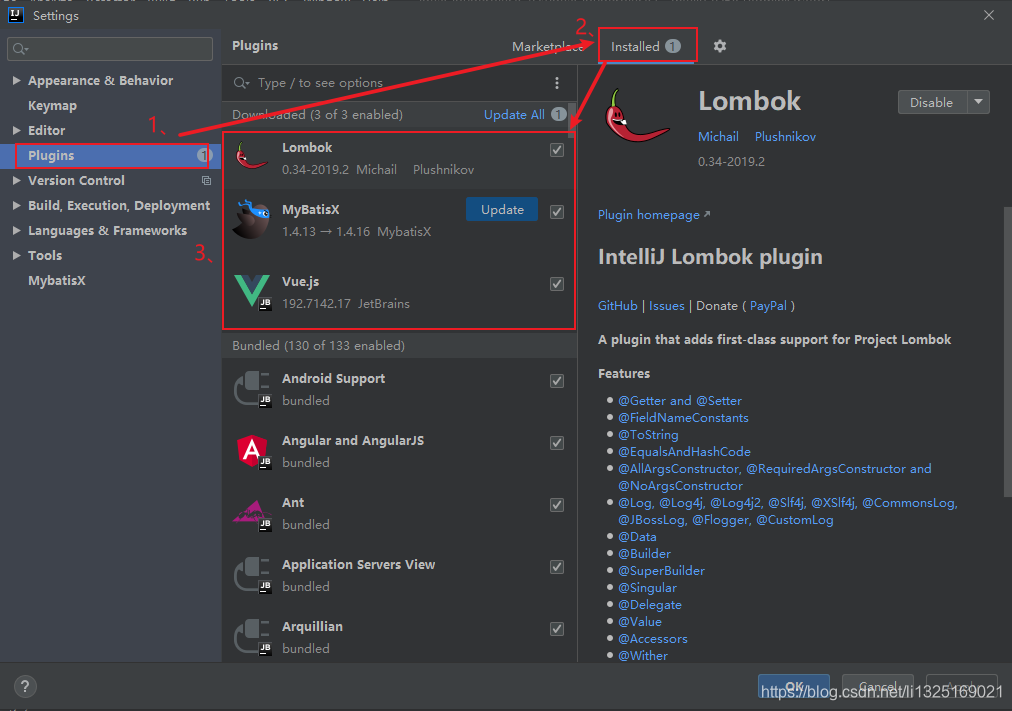Open the @Data feature link
The width and height of the screenshot is (1012, 711).
pos(637,537)
